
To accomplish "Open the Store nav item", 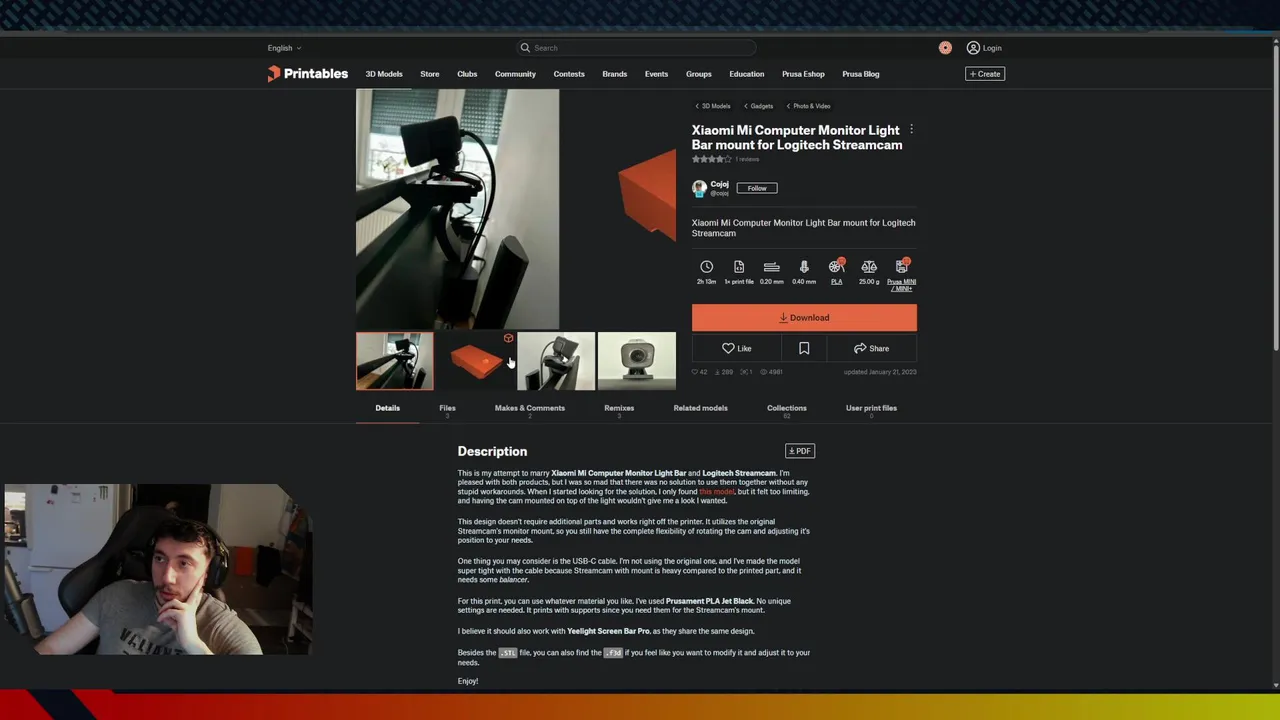I will [429, 74].
